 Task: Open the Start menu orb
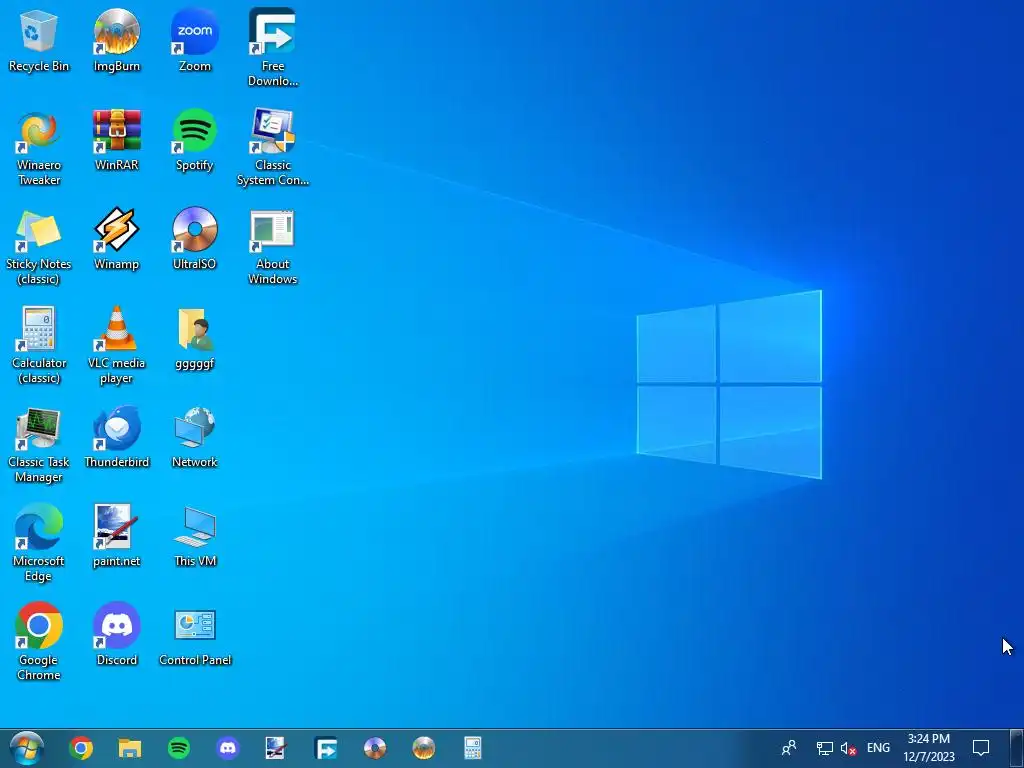point(26,748)
